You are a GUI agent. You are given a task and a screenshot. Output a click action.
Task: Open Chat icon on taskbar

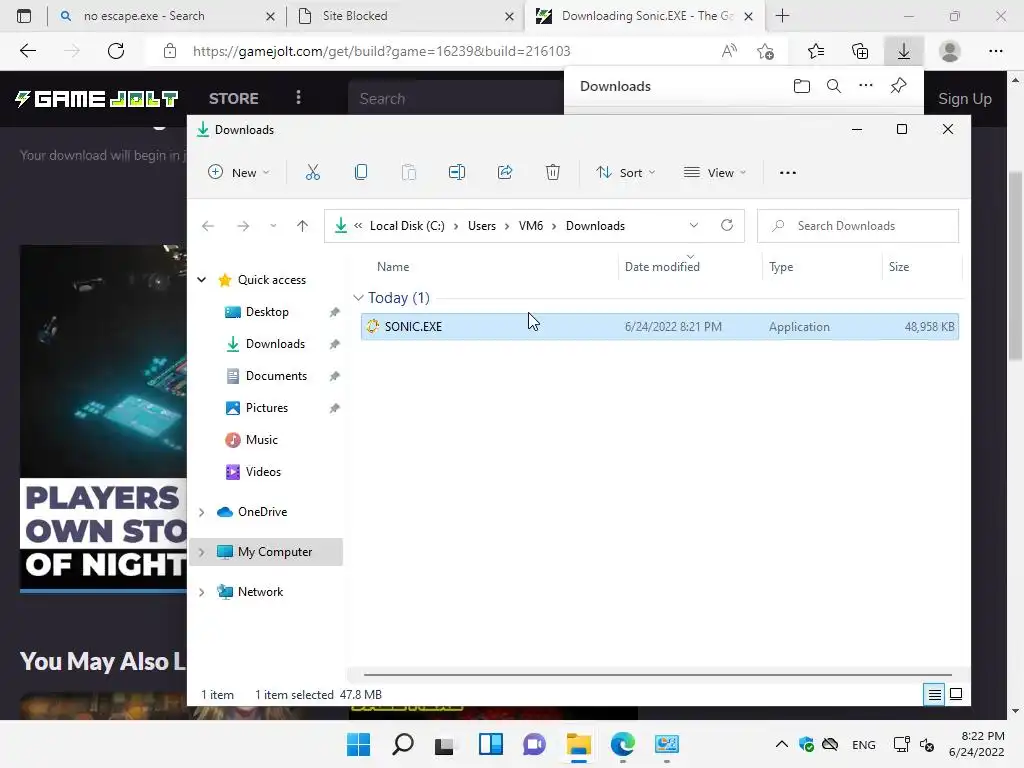pyautogui.click(x=534, y=744)
